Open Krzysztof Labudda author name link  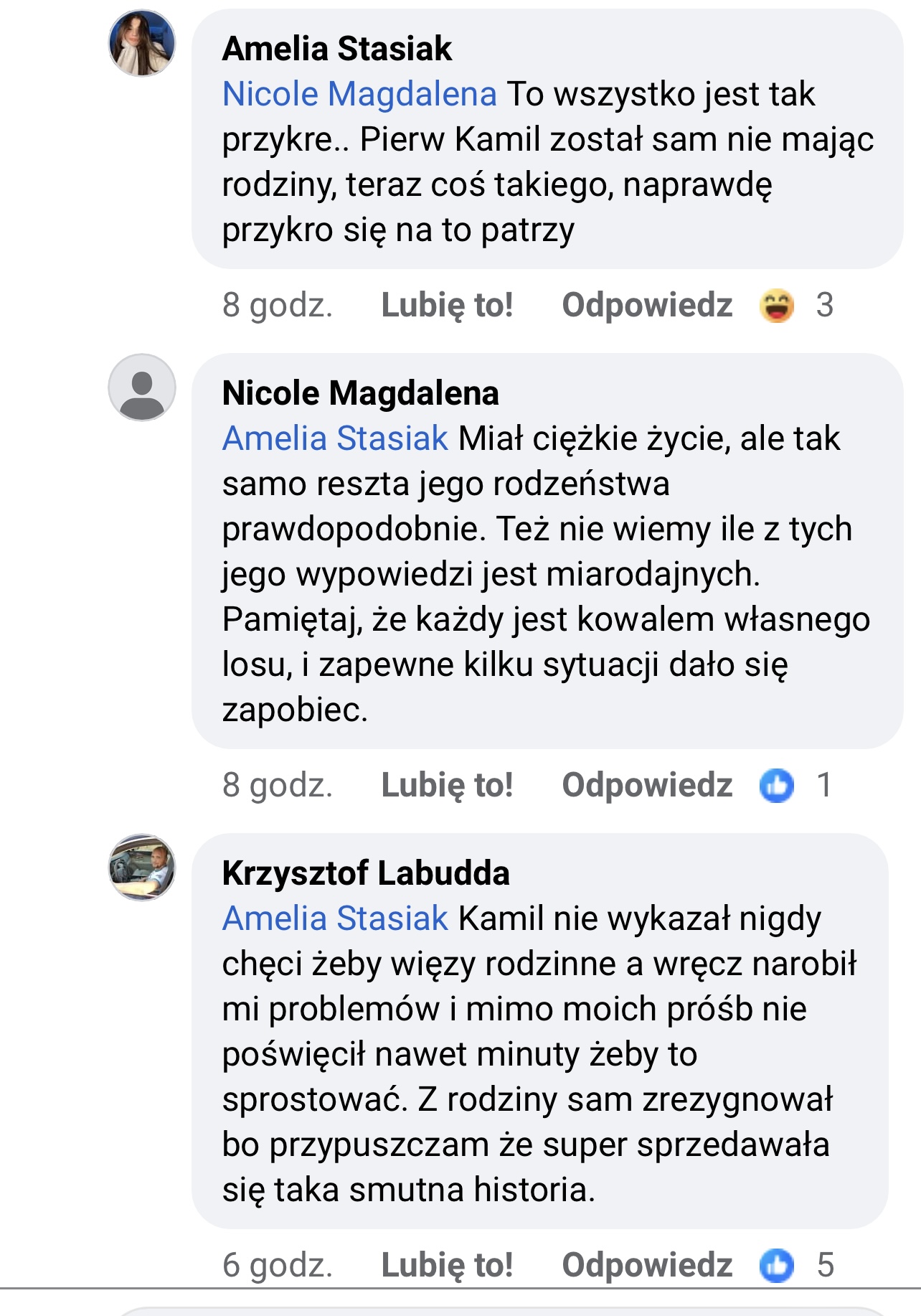(366, 873)
